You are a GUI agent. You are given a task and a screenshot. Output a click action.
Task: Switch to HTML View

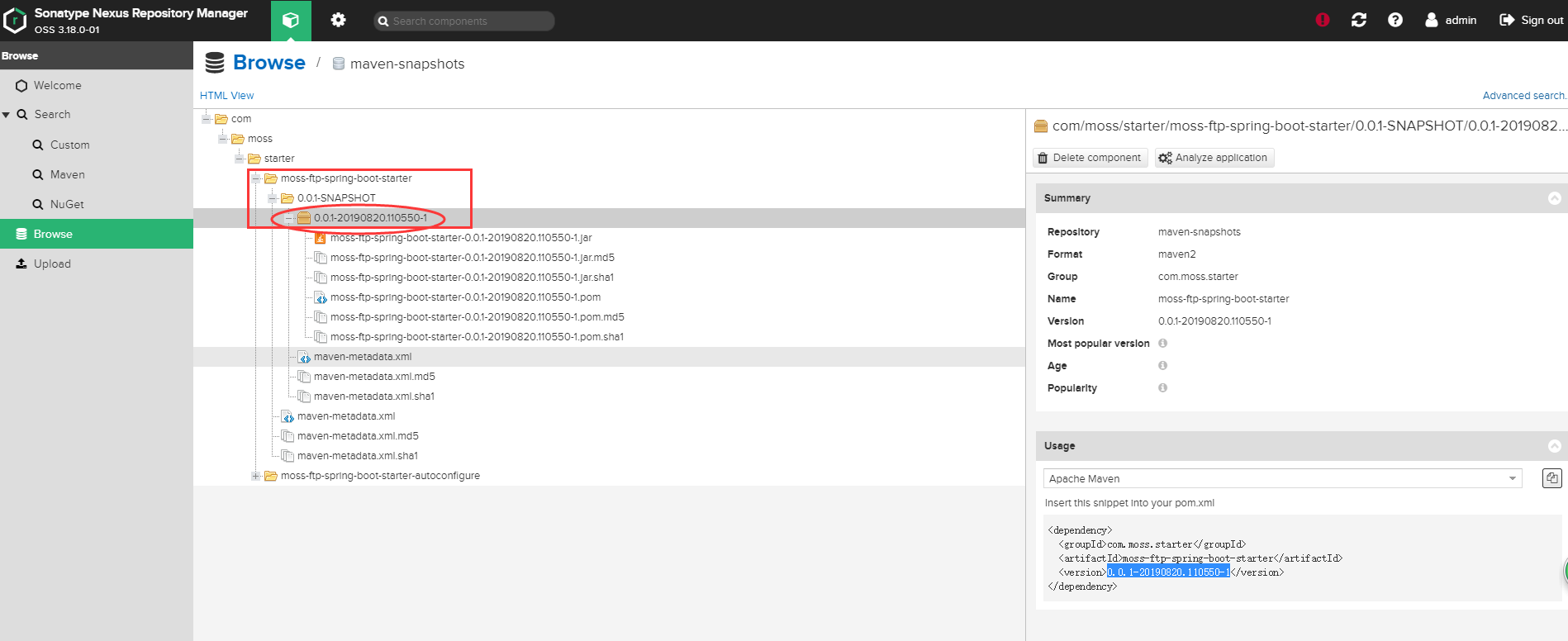(x=226, y=96)
